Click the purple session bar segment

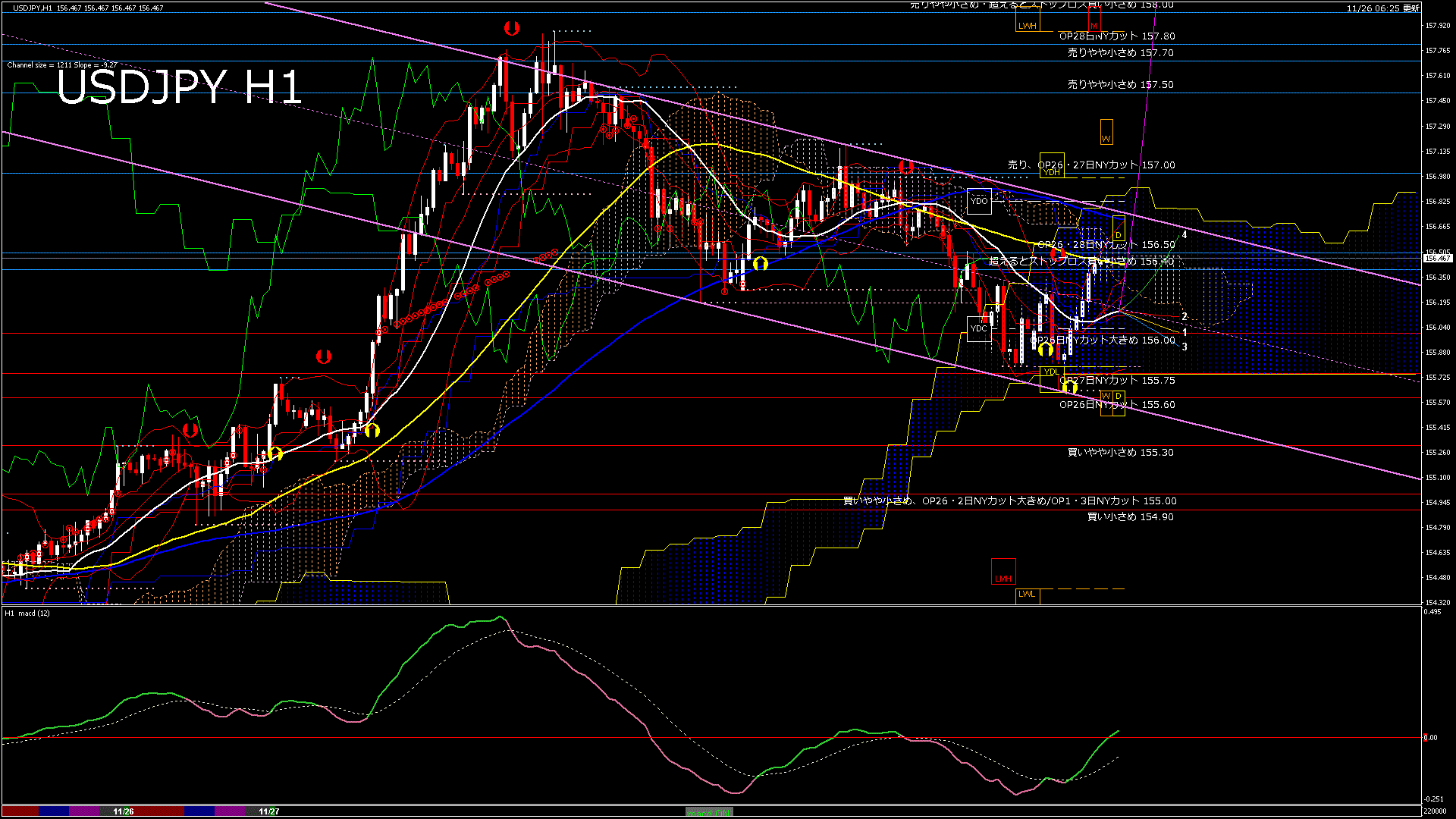84,811
